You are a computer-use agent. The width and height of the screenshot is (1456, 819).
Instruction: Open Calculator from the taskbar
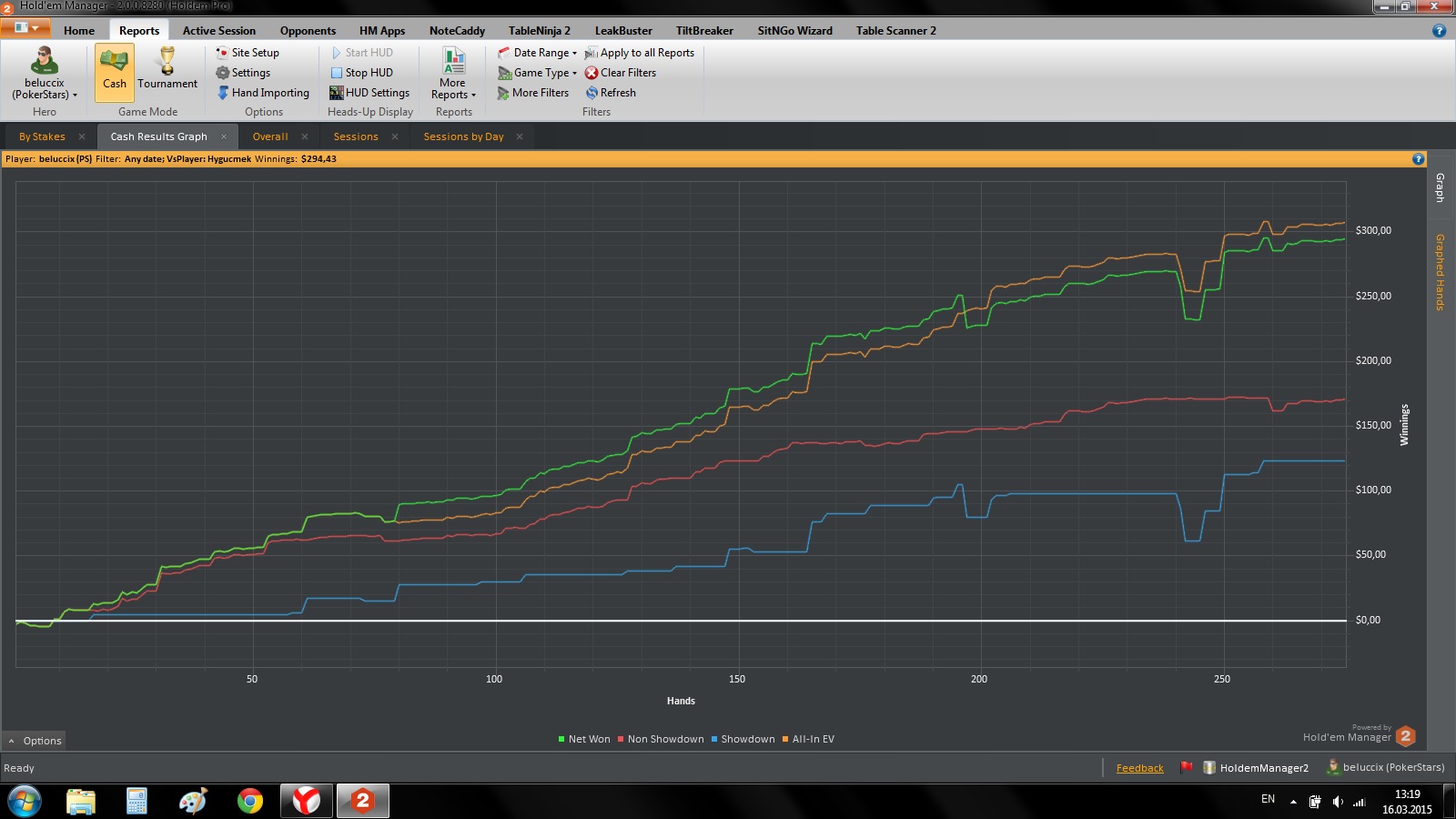tap(136, 801)
